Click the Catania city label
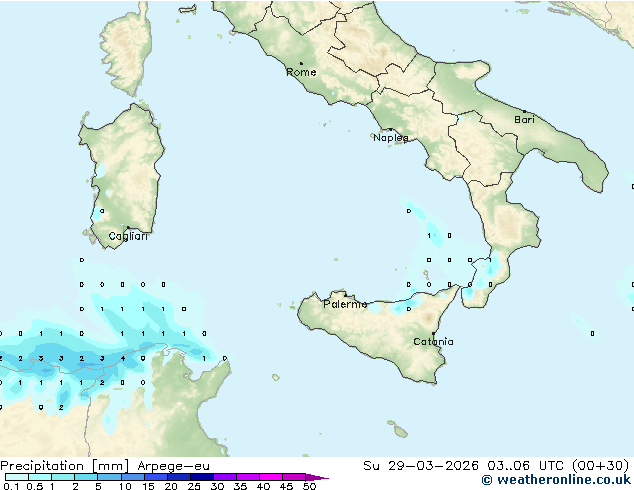 pyautogui.click(x=433, y=342)
